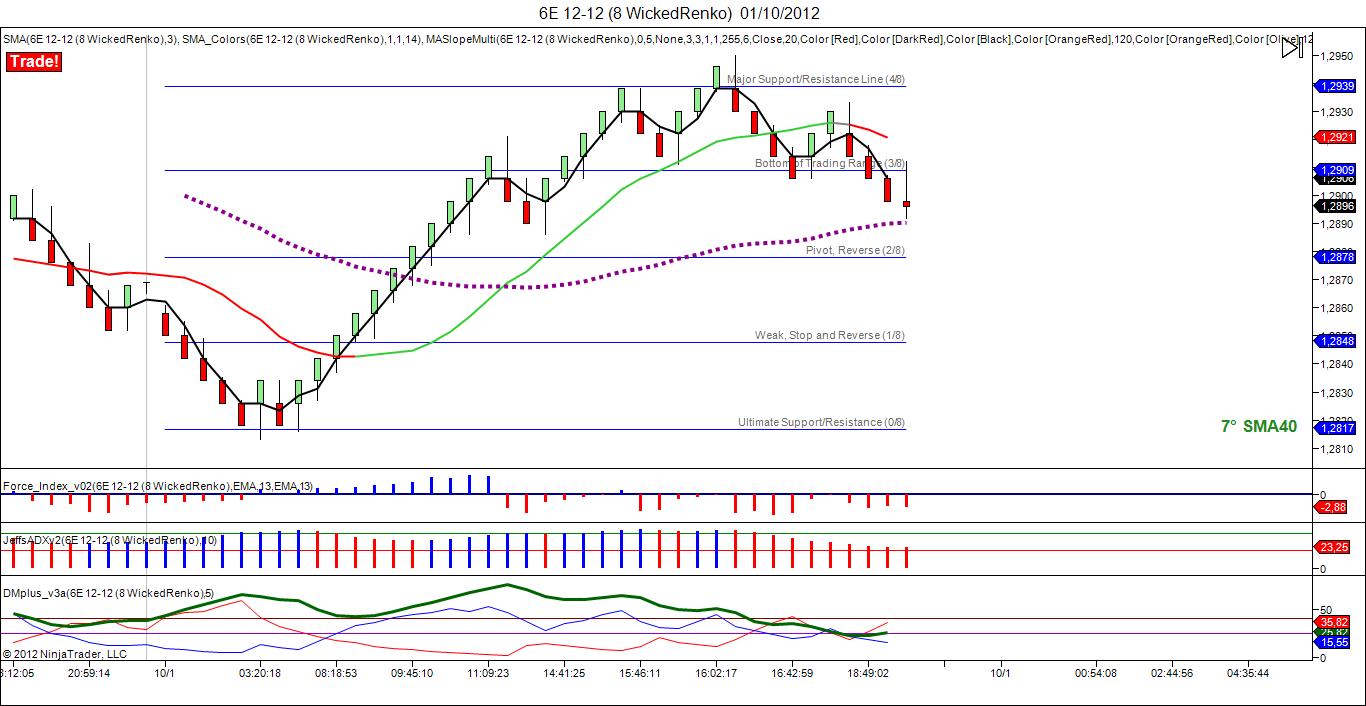Click the Weak, Stop and Reverse (1/8) label
1366x706 pixels.
point(830,335)
